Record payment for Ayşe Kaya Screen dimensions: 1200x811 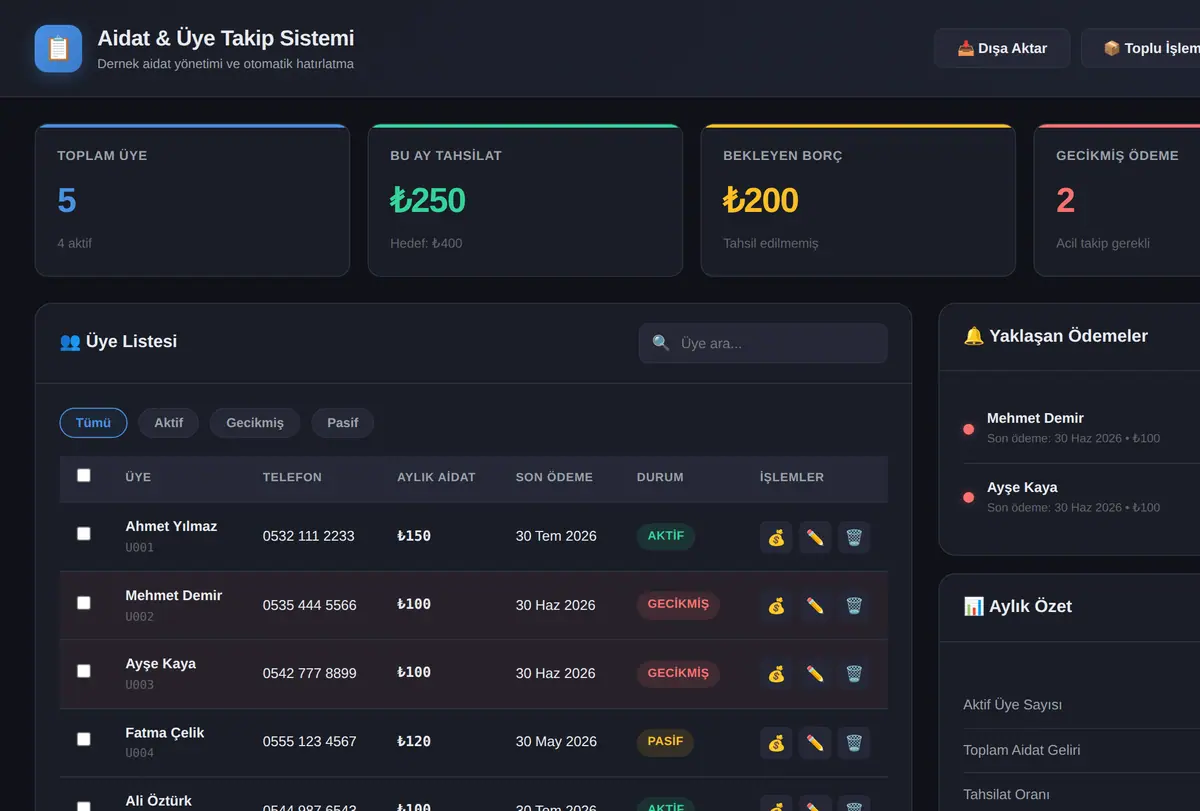[x=776, y=674]
